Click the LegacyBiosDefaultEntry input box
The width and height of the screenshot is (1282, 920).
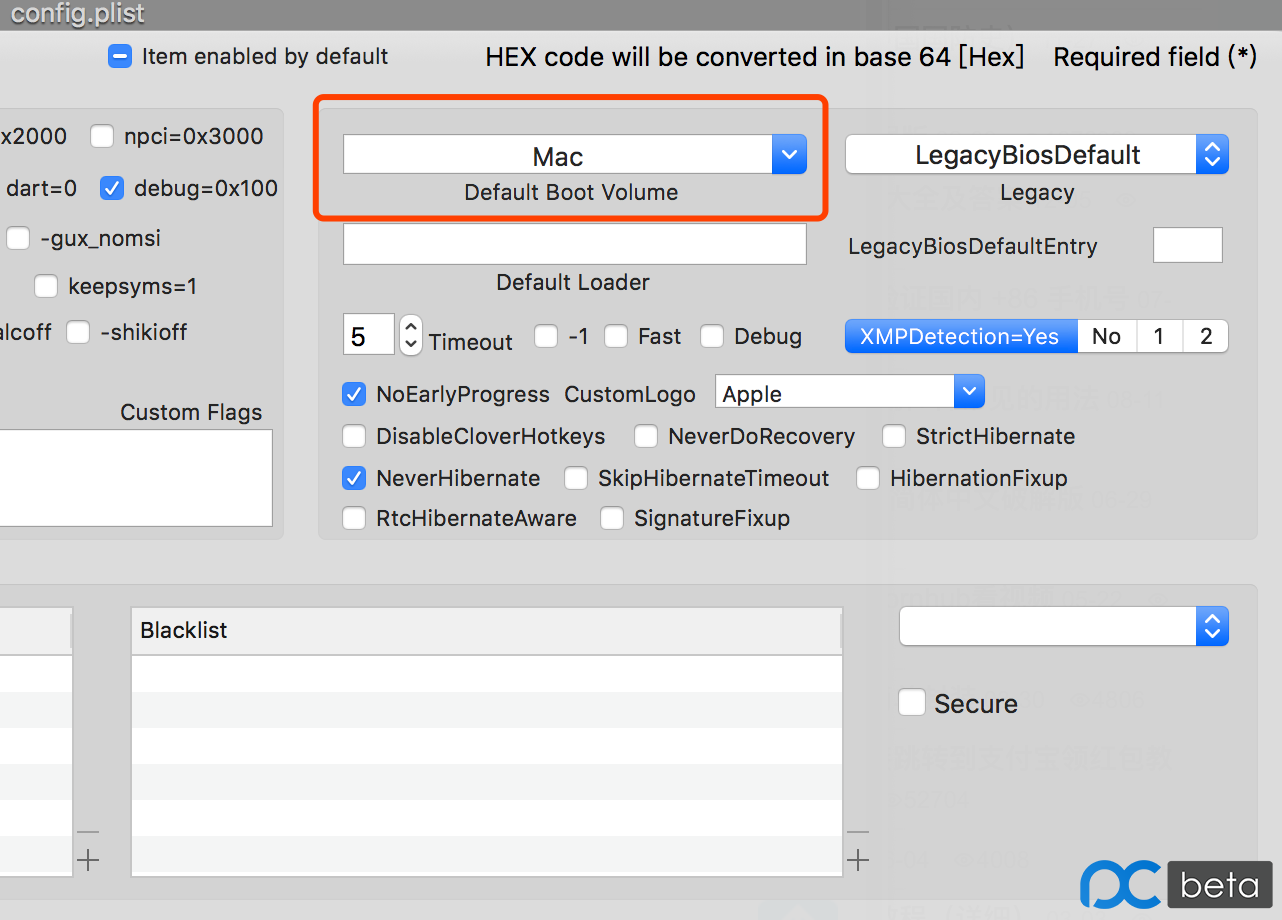(1188, 245)
